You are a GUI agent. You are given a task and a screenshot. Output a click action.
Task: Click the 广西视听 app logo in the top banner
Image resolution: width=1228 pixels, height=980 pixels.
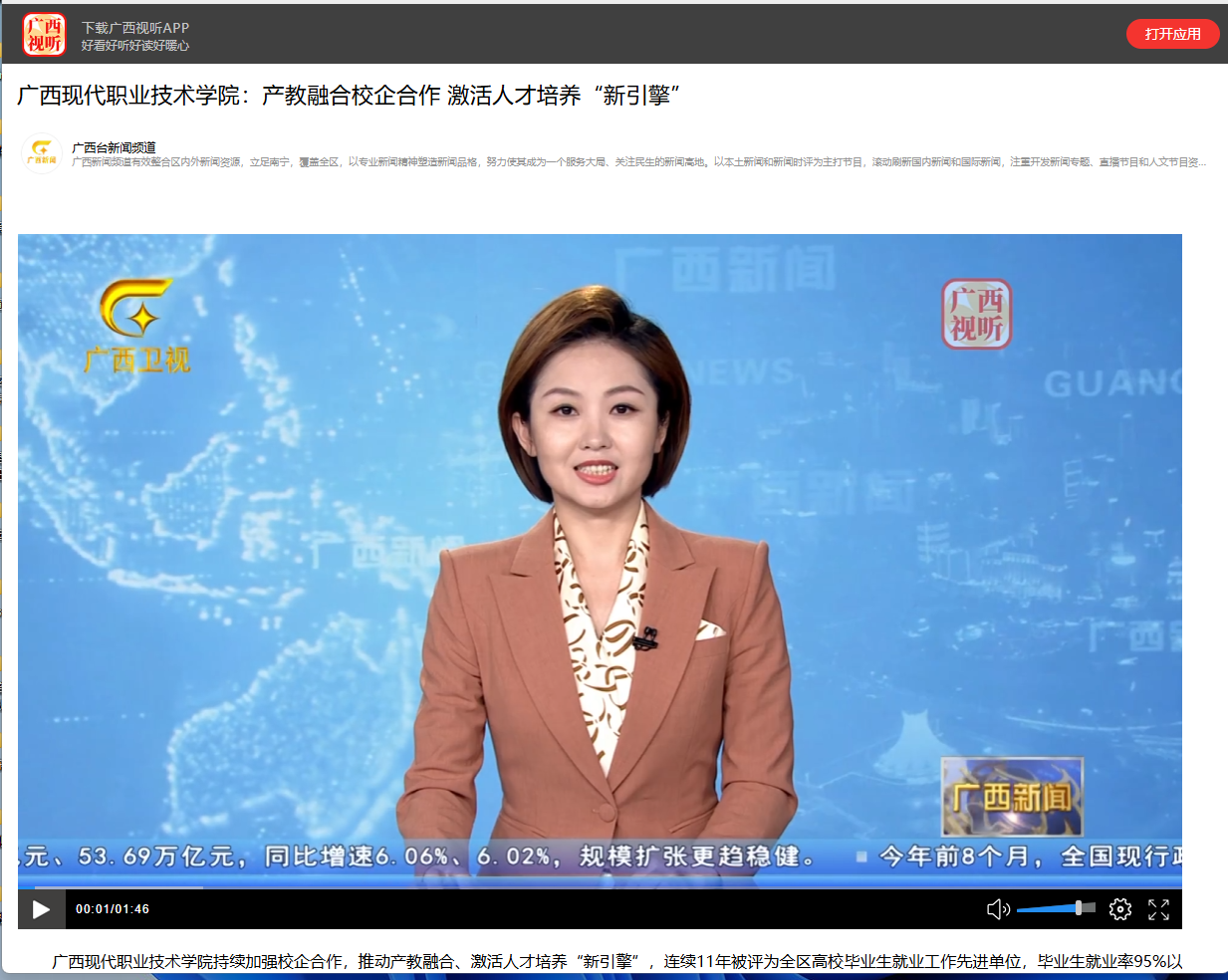(x=44, y=34)
